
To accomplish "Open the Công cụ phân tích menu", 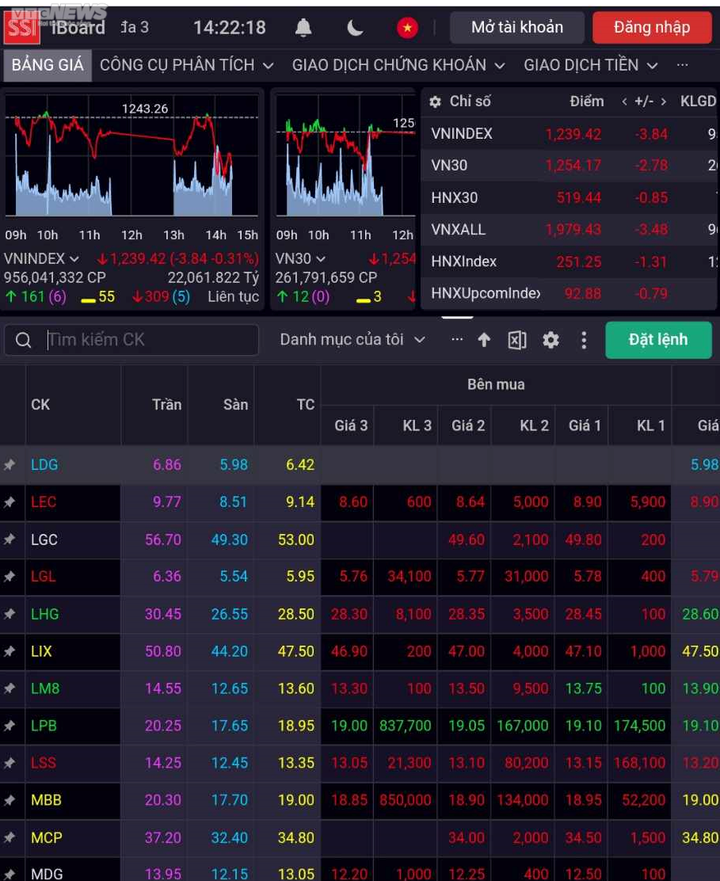I will click(186, 65).
